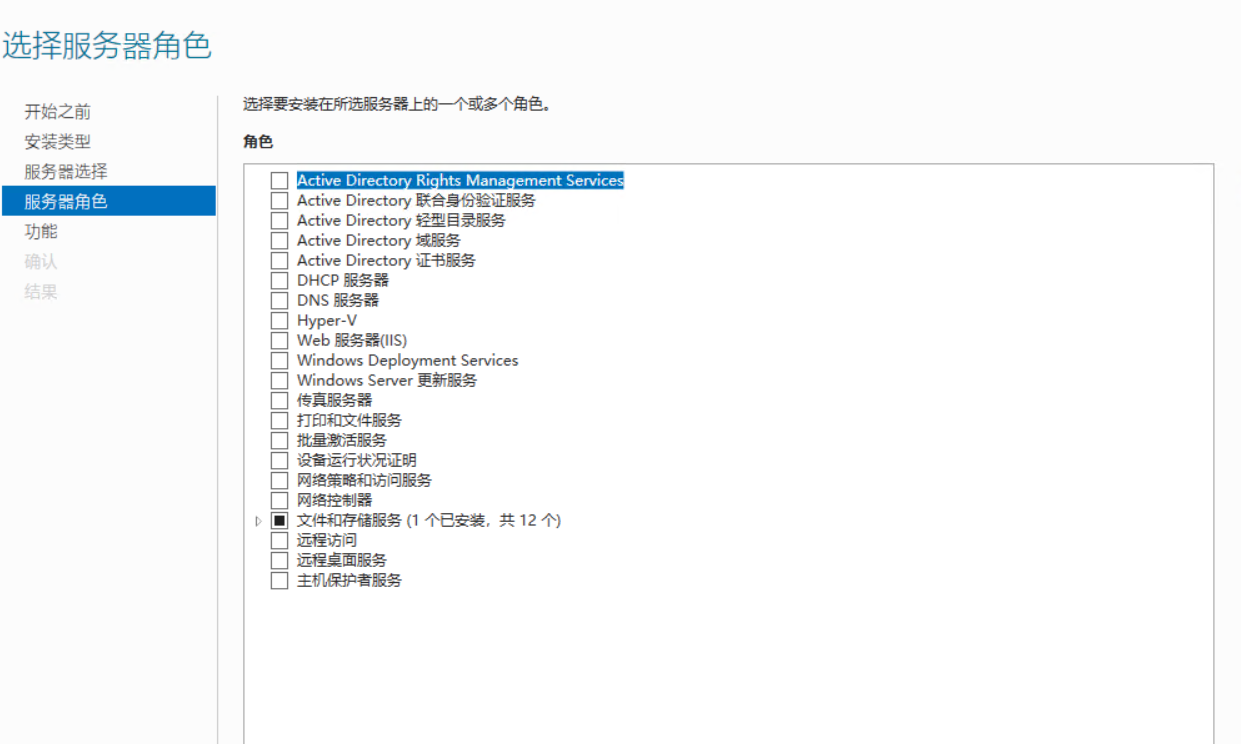1241x744 pixels.
Task: Jump to the 功能 wizard step
Action: click(41, 232)
